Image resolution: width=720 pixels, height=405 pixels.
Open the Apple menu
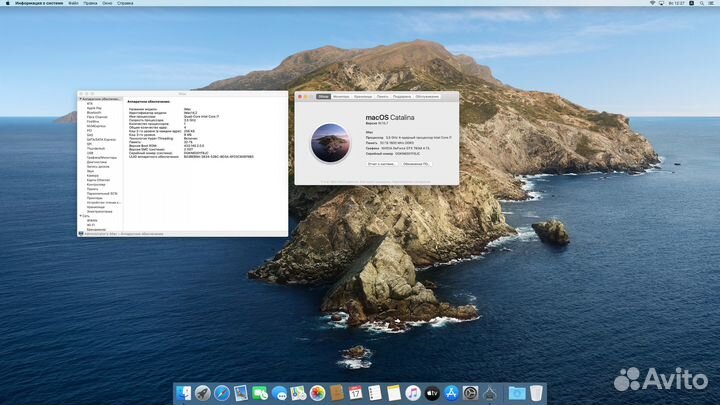pyautogui.click(x=7, y=3)
